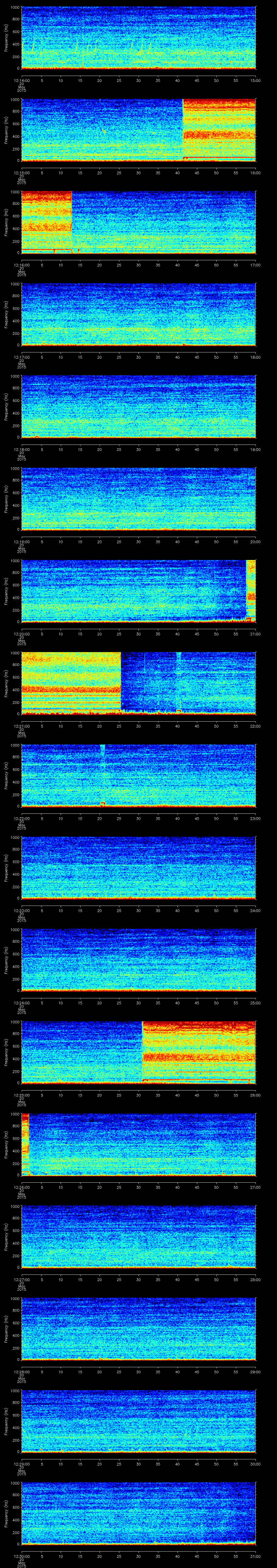Click the 12:21:00 start time label
The height and width of the screenshot is (1568, 277).
21,726
